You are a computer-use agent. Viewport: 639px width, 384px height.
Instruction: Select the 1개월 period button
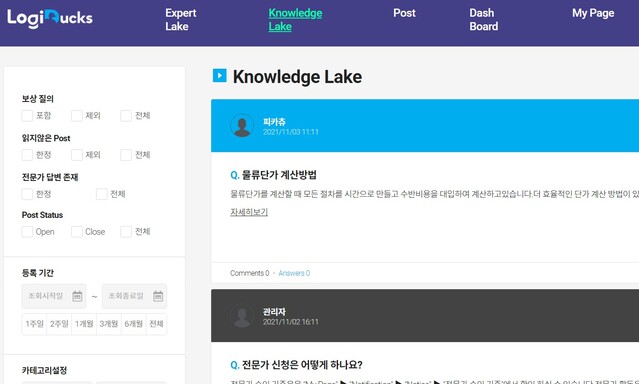84,324
